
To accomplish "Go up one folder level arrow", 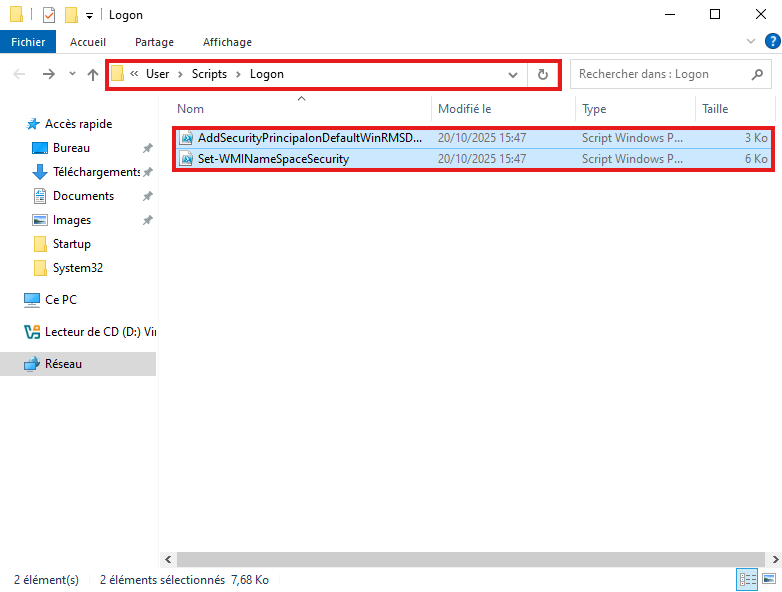I will pyautogui.click(x=93, y=74).
